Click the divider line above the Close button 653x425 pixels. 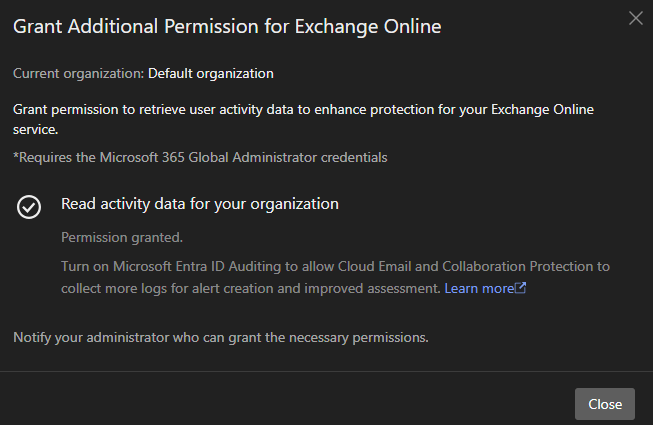[x=326, y=371]
